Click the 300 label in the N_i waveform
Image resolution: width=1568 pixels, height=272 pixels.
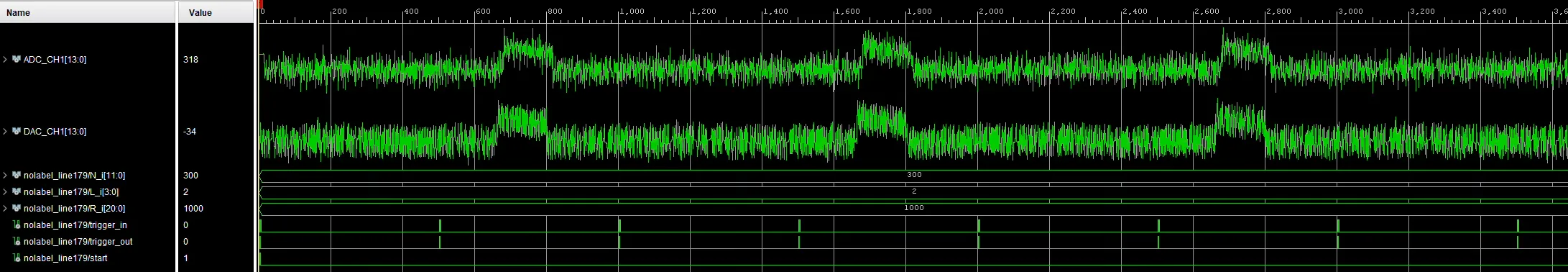click(x=914, y=175)
